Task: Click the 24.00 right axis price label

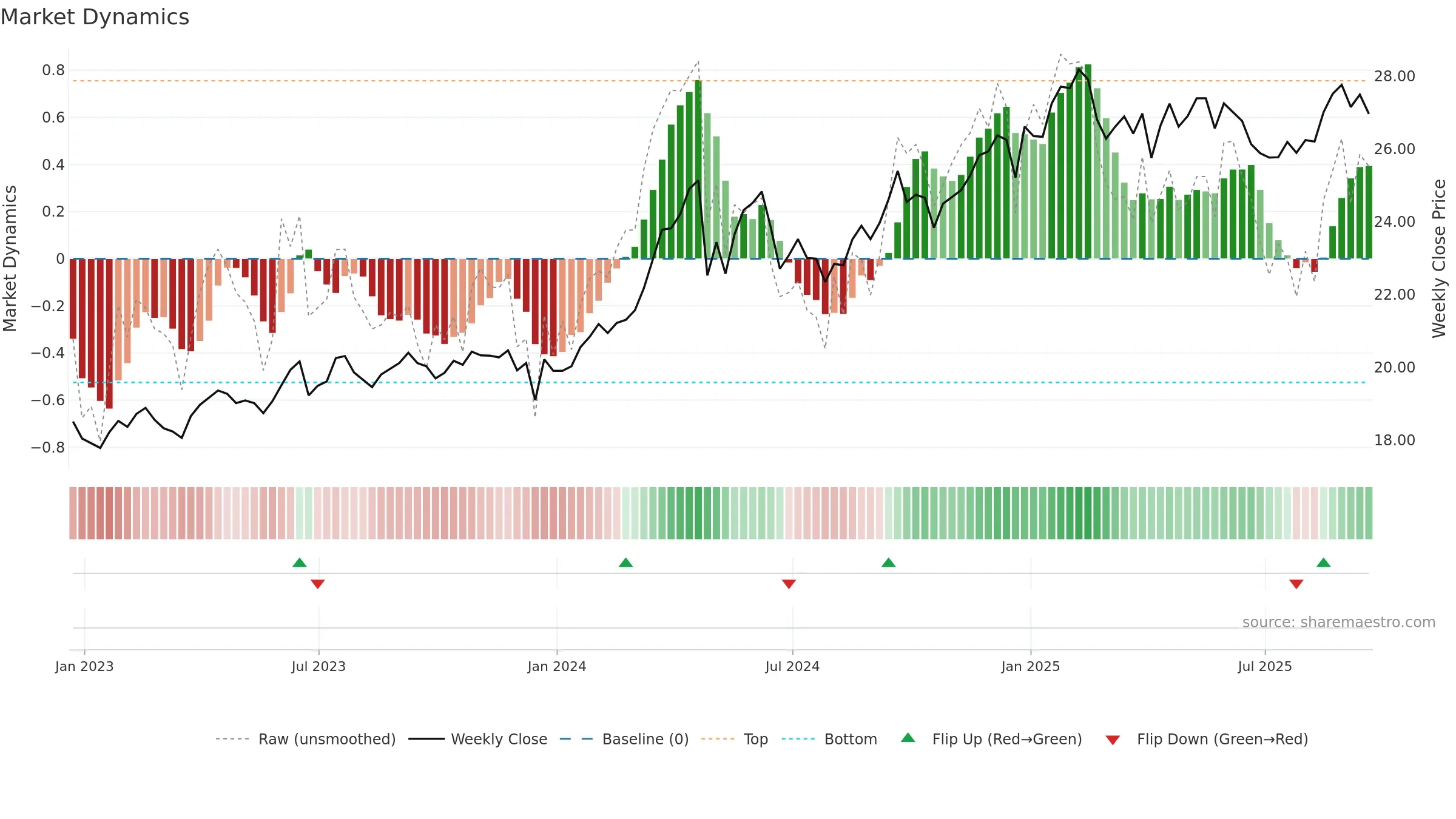Action: pyautogui.click(x=1395, y=222)
